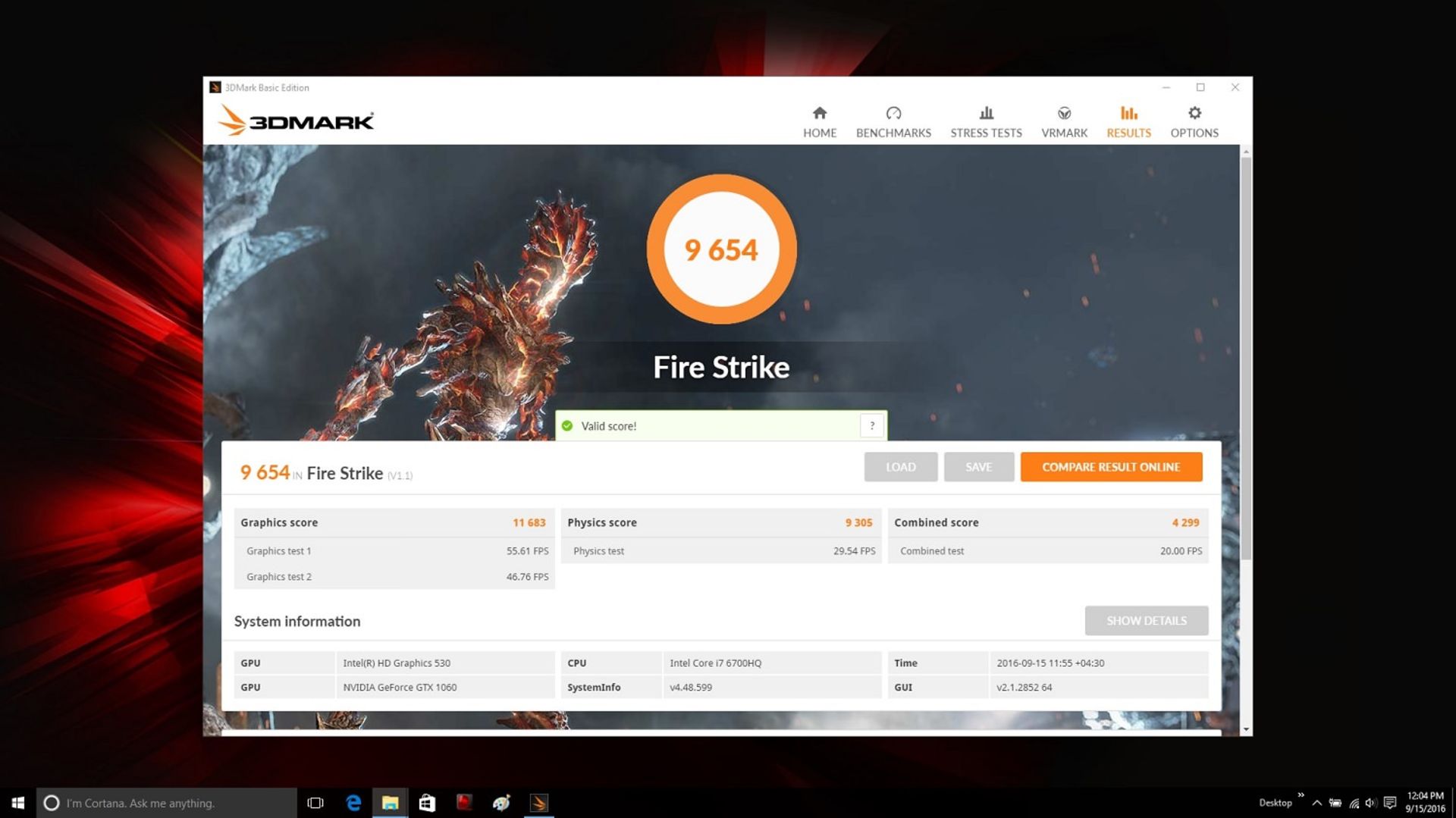Viewport: 1456px width, 818px height.
Task: Click the scrollbar down arrow
Action: point(1245,729)
